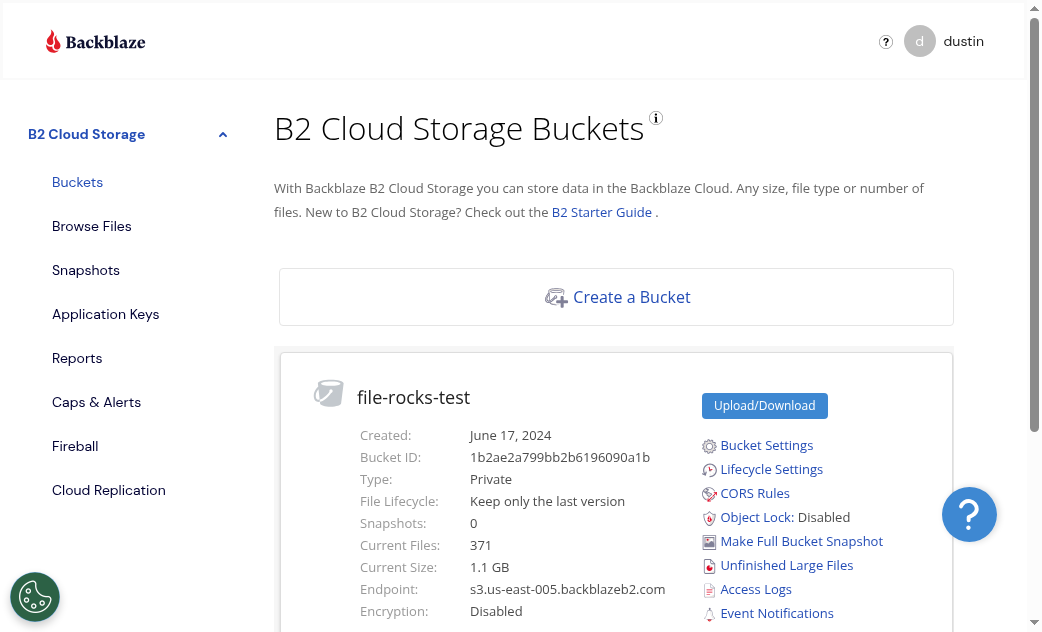1042x632 pixels.
Task: Click the Backblaze flame logo
Action: click(x=52, y=42)
